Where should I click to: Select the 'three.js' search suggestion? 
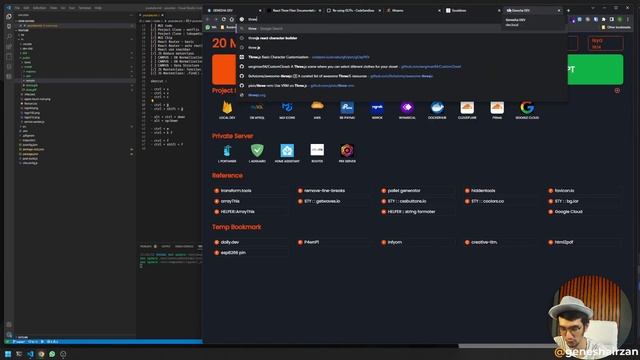[402, 47]
